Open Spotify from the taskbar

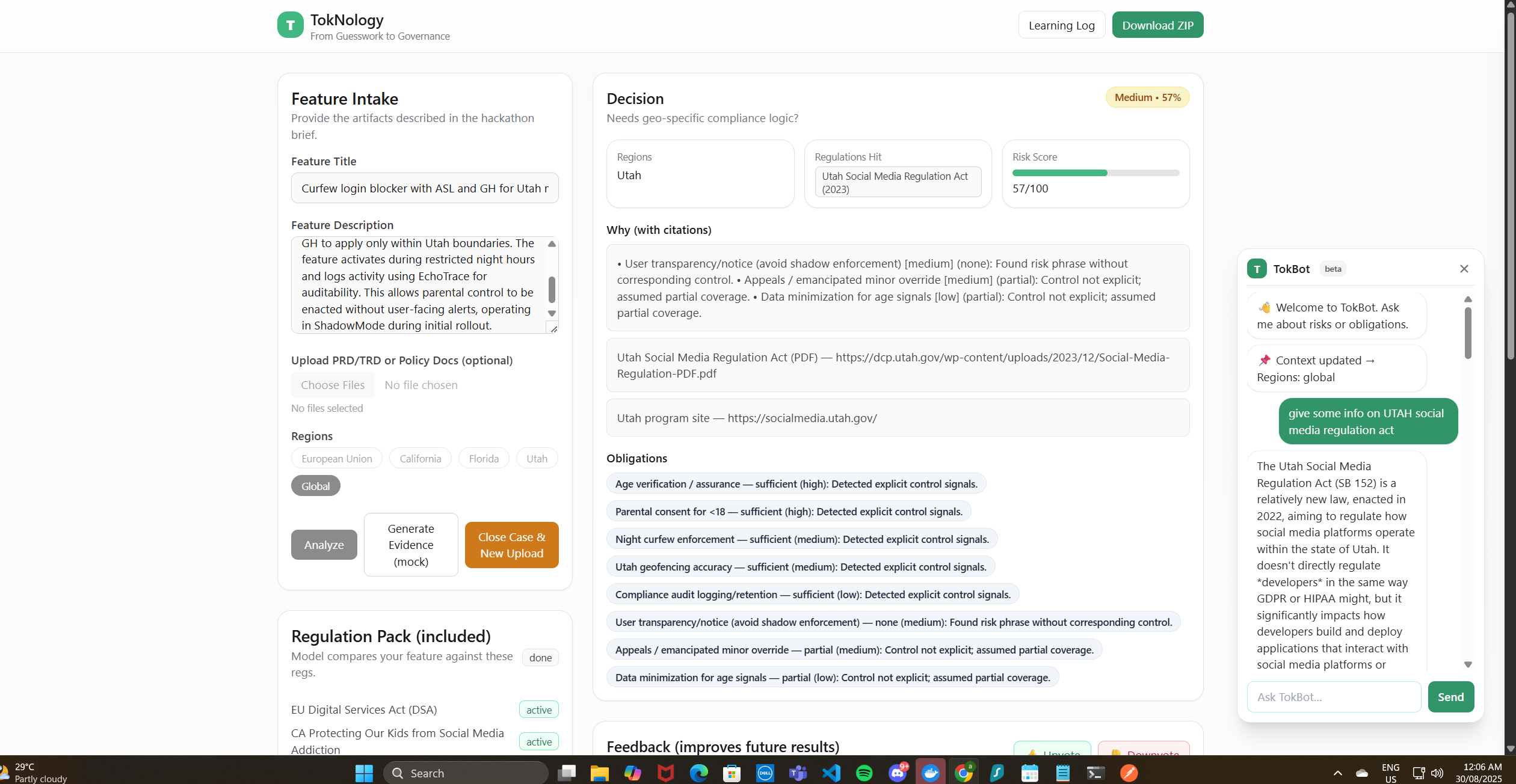864,773
